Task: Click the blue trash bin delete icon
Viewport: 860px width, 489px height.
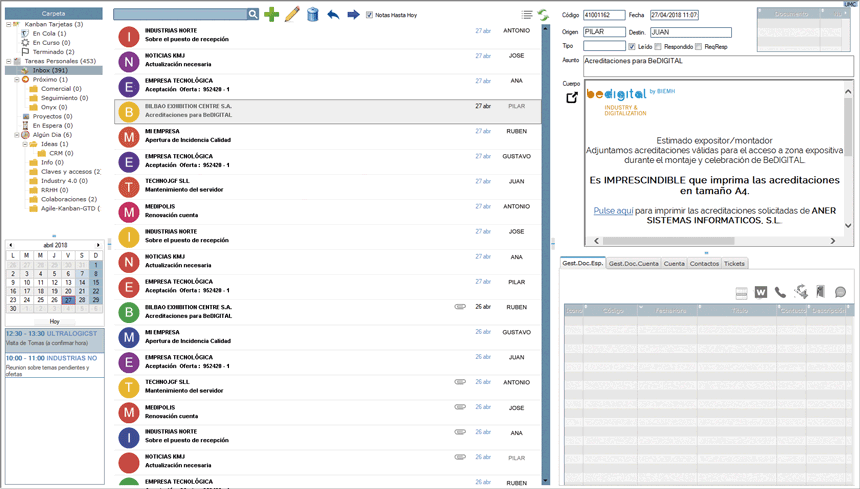Action: click(x=312, y=15)
